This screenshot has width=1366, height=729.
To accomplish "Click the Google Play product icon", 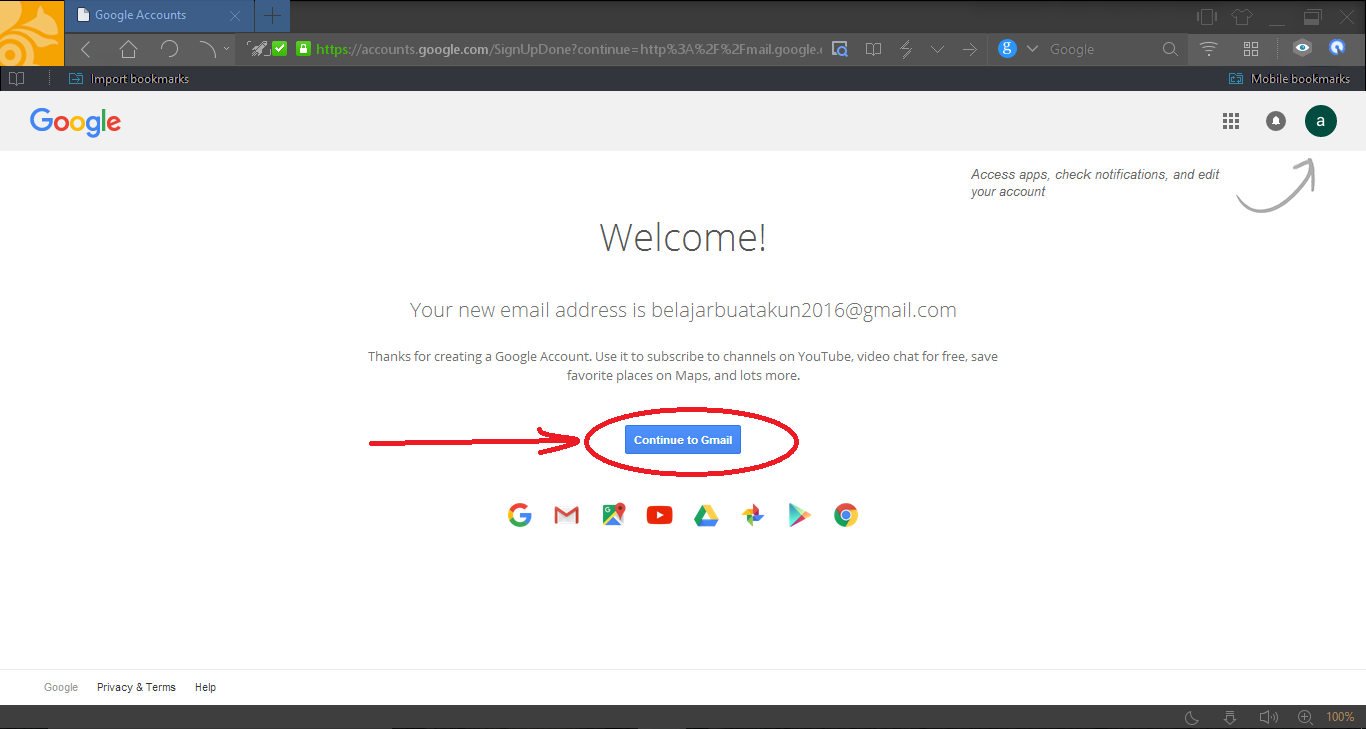I will coord(799,515).
